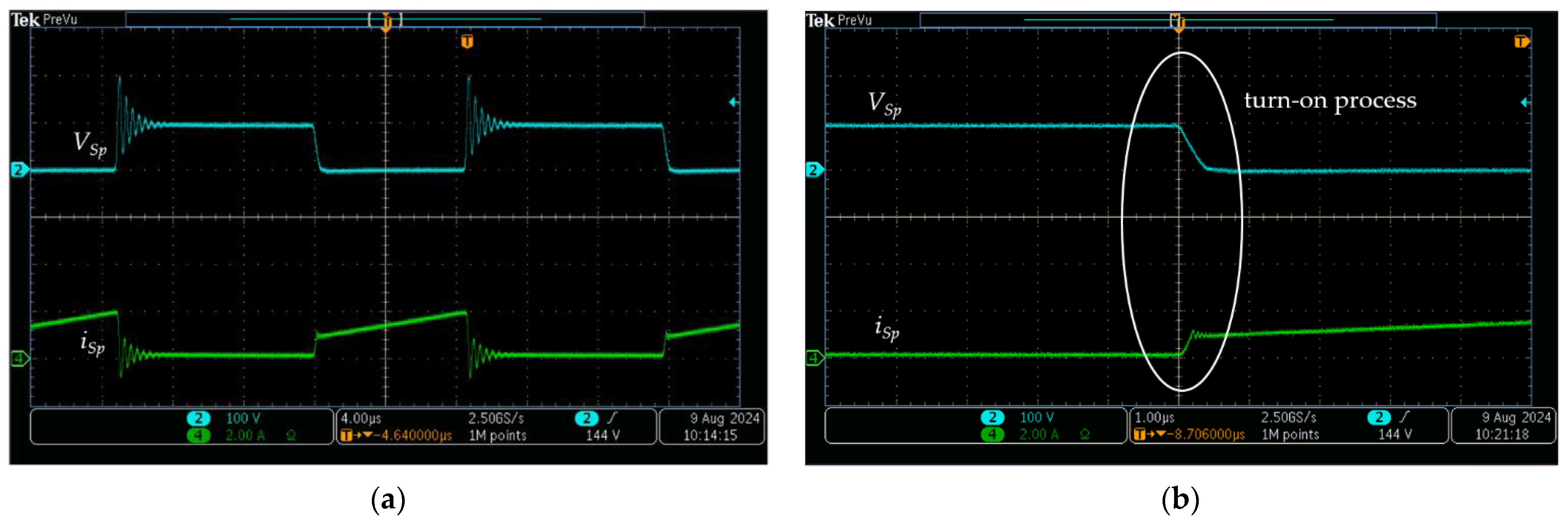1568x521 pixels.
Task: Click the cyan trigger level arrow in left scope
Action: [x=734, y=102]
